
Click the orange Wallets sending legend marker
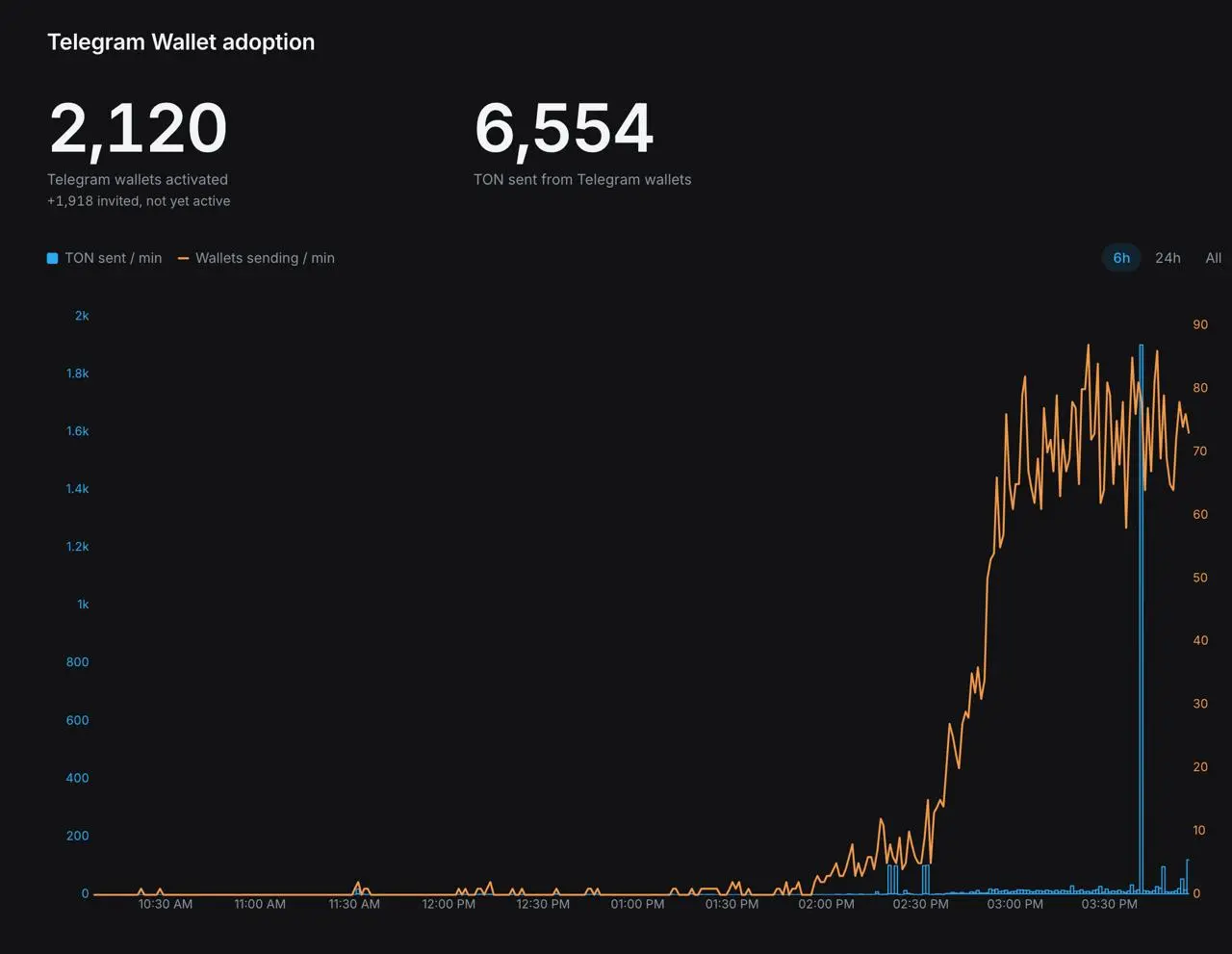pos(183,258)
